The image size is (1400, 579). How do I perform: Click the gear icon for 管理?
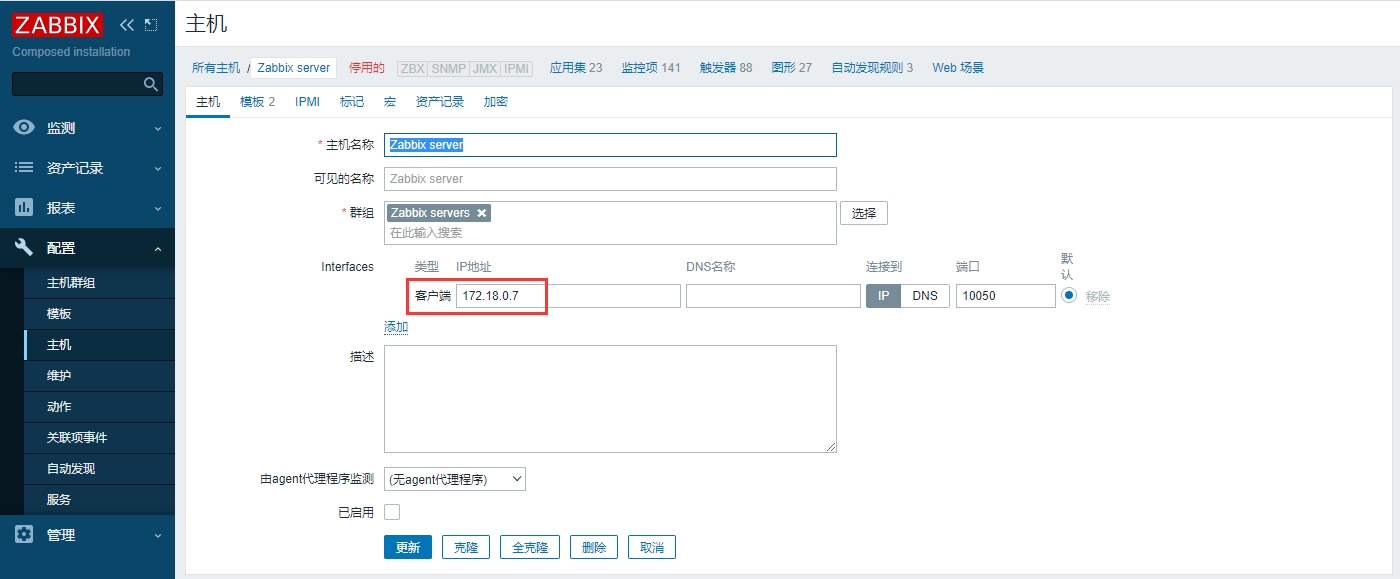(24, 535)
